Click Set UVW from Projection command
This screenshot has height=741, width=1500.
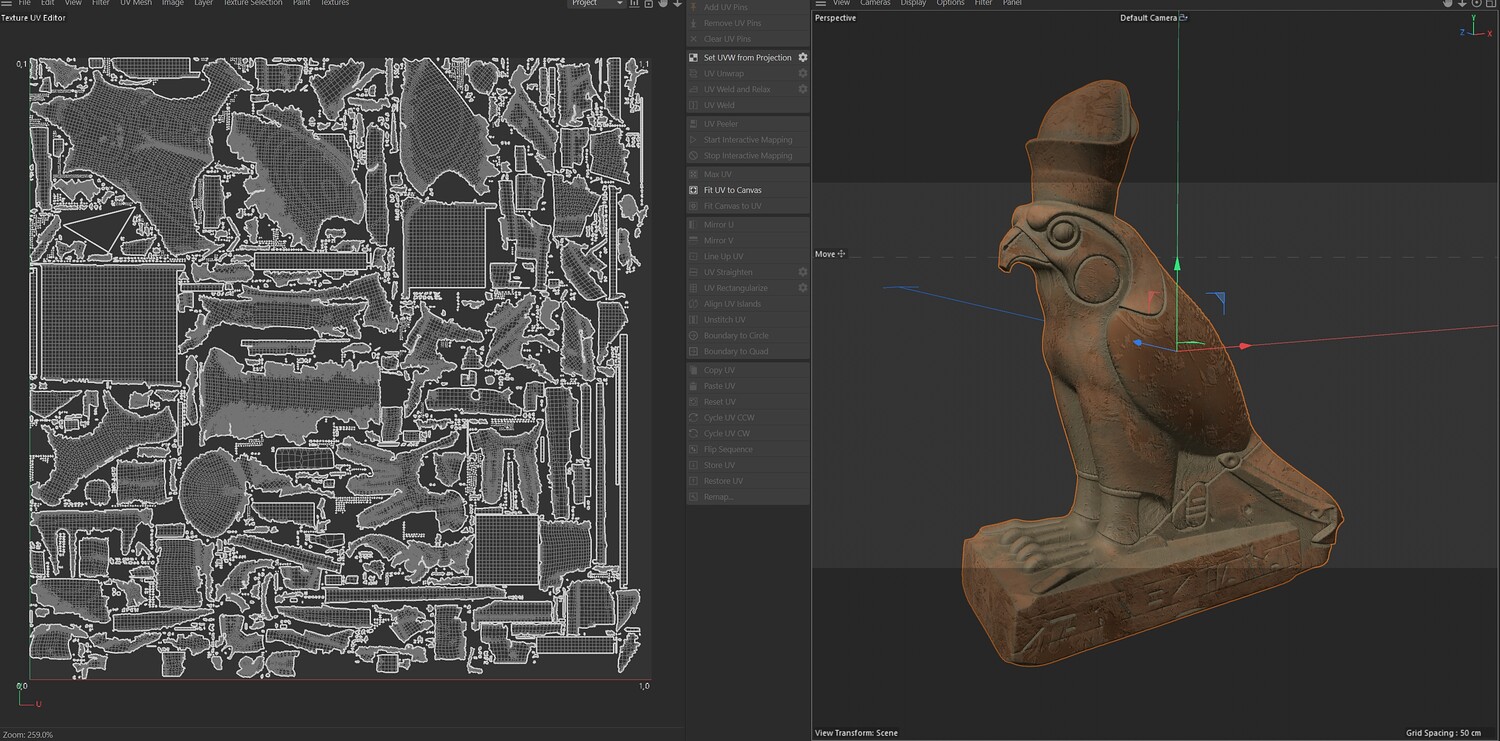[x=747, y=58]
